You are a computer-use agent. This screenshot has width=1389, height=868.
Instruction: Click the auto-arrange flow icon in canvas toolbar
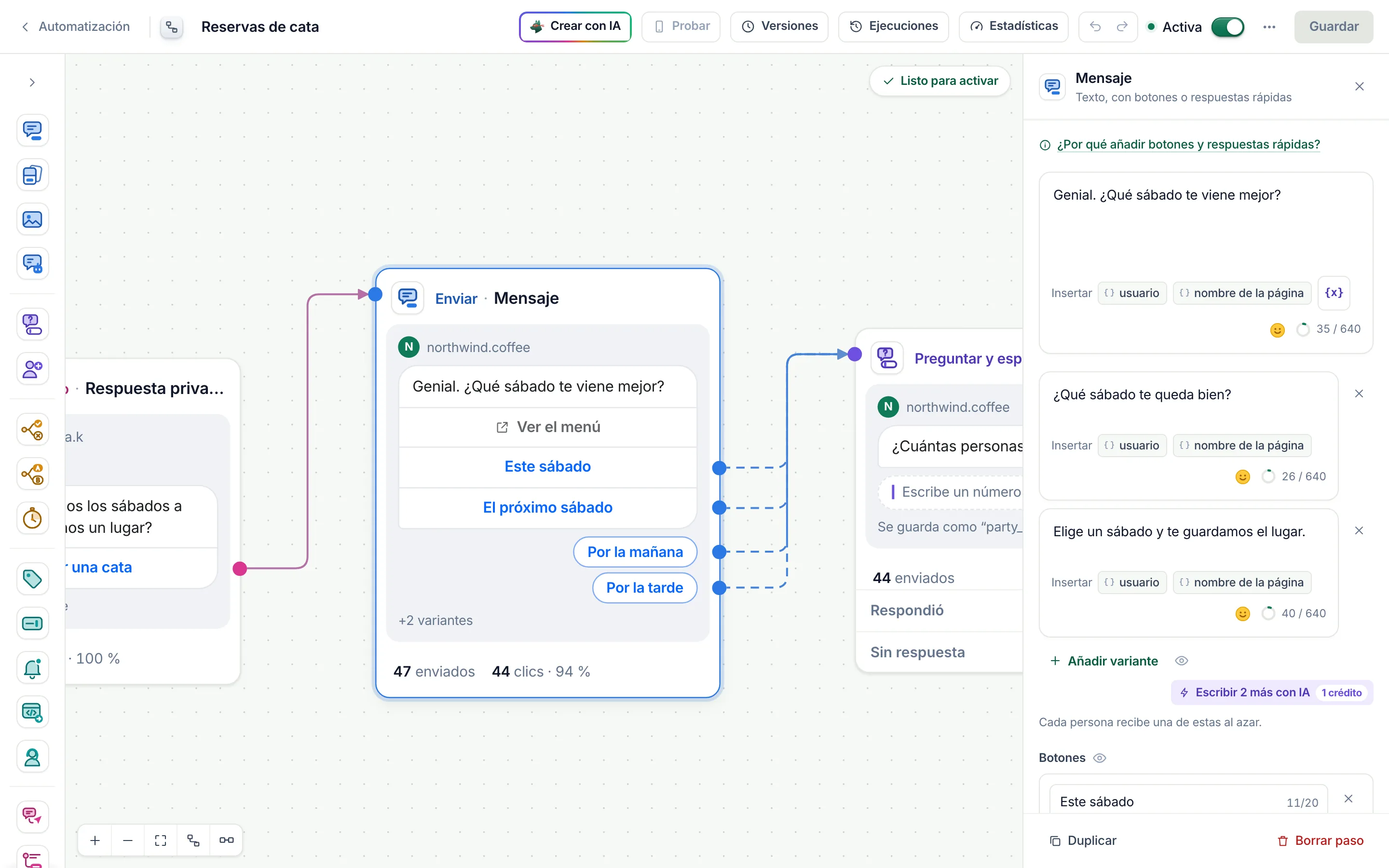click(193, 841)
